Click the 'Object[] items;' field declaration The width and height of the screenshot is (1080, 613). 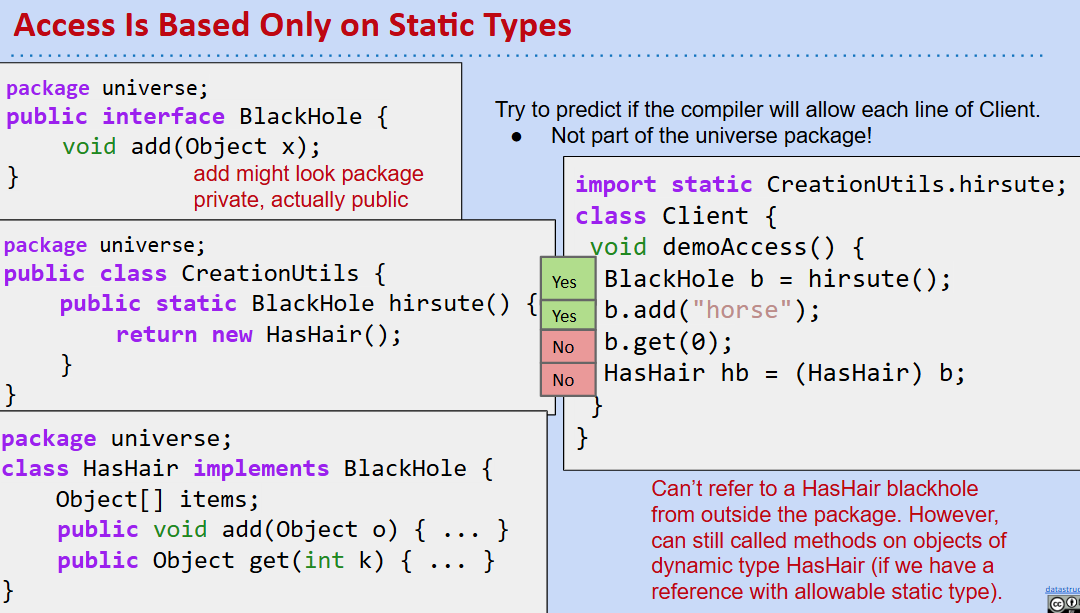(157, 499)
